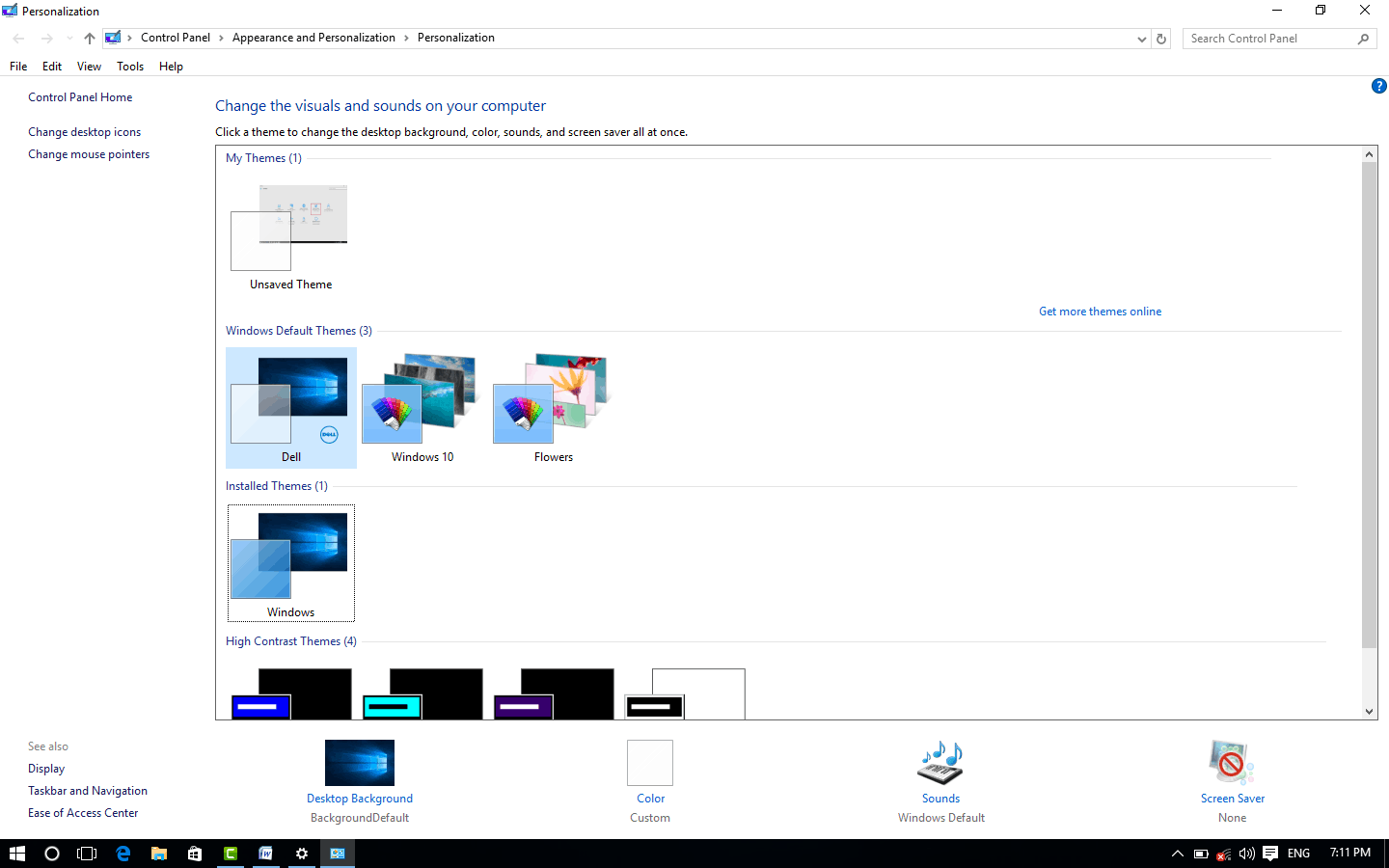Open the Desktop Background settings icon

(360, 763)
